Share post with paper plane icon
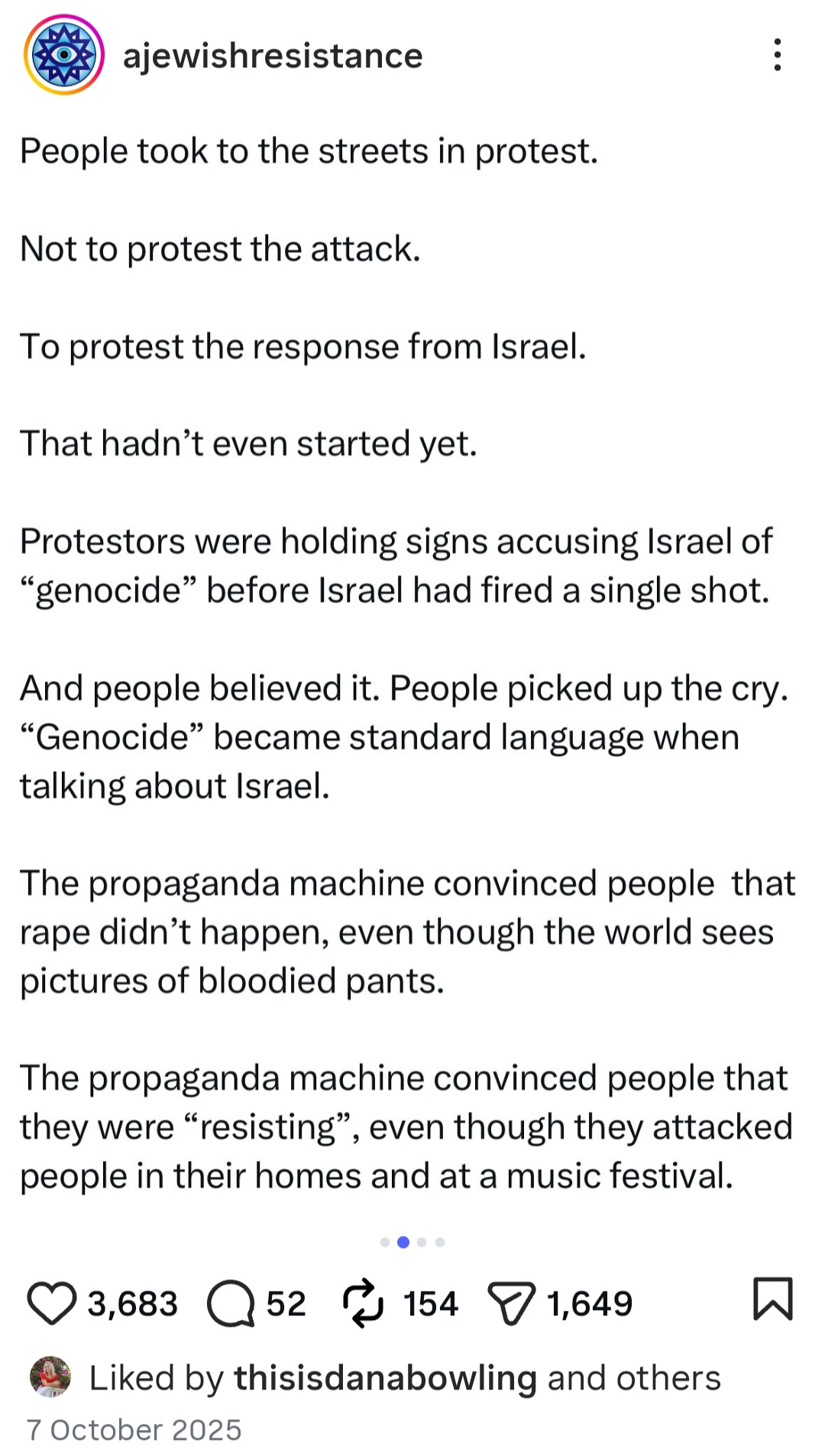The width and height of the screenshot is (825, 1456). tap(512, 1303)
